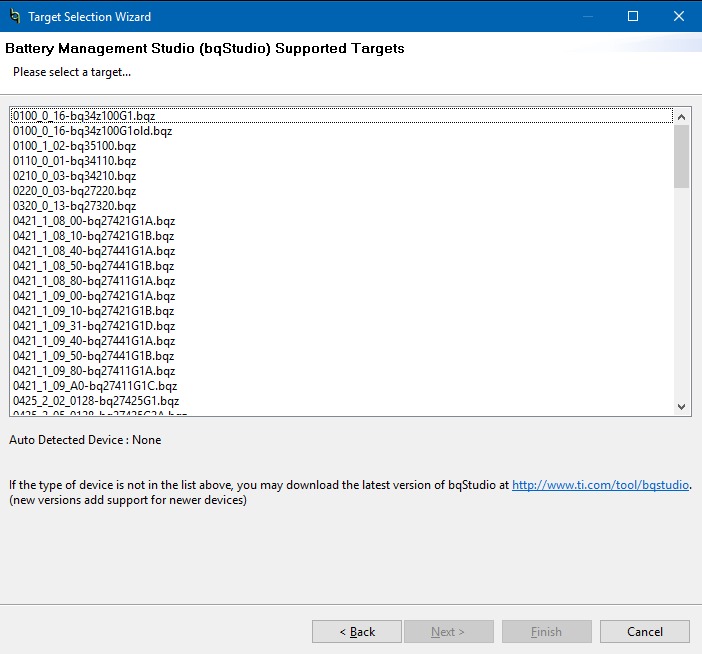Maximize the Target Selection Wizard window
The height and width of the screenshot is (654, 702).
tap(633, 17)
